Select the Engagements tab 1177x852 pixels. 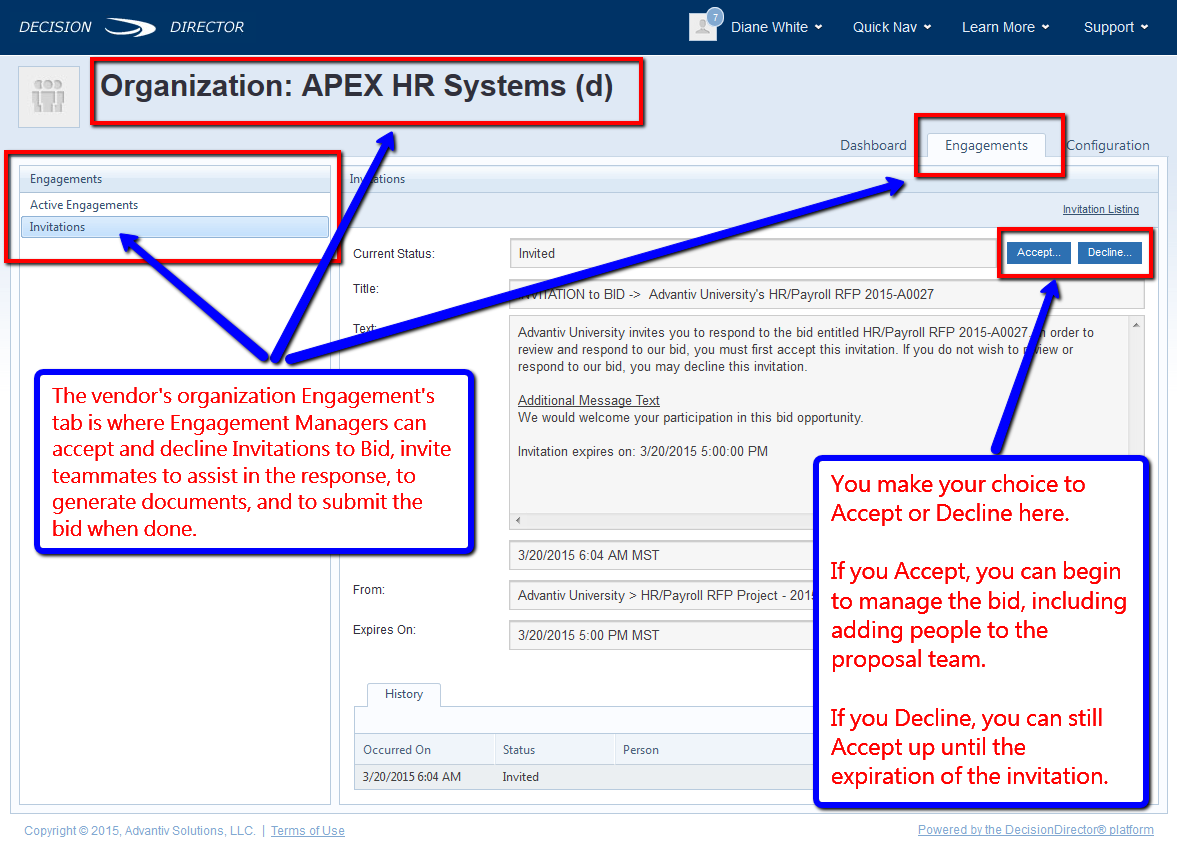(986, 145)
